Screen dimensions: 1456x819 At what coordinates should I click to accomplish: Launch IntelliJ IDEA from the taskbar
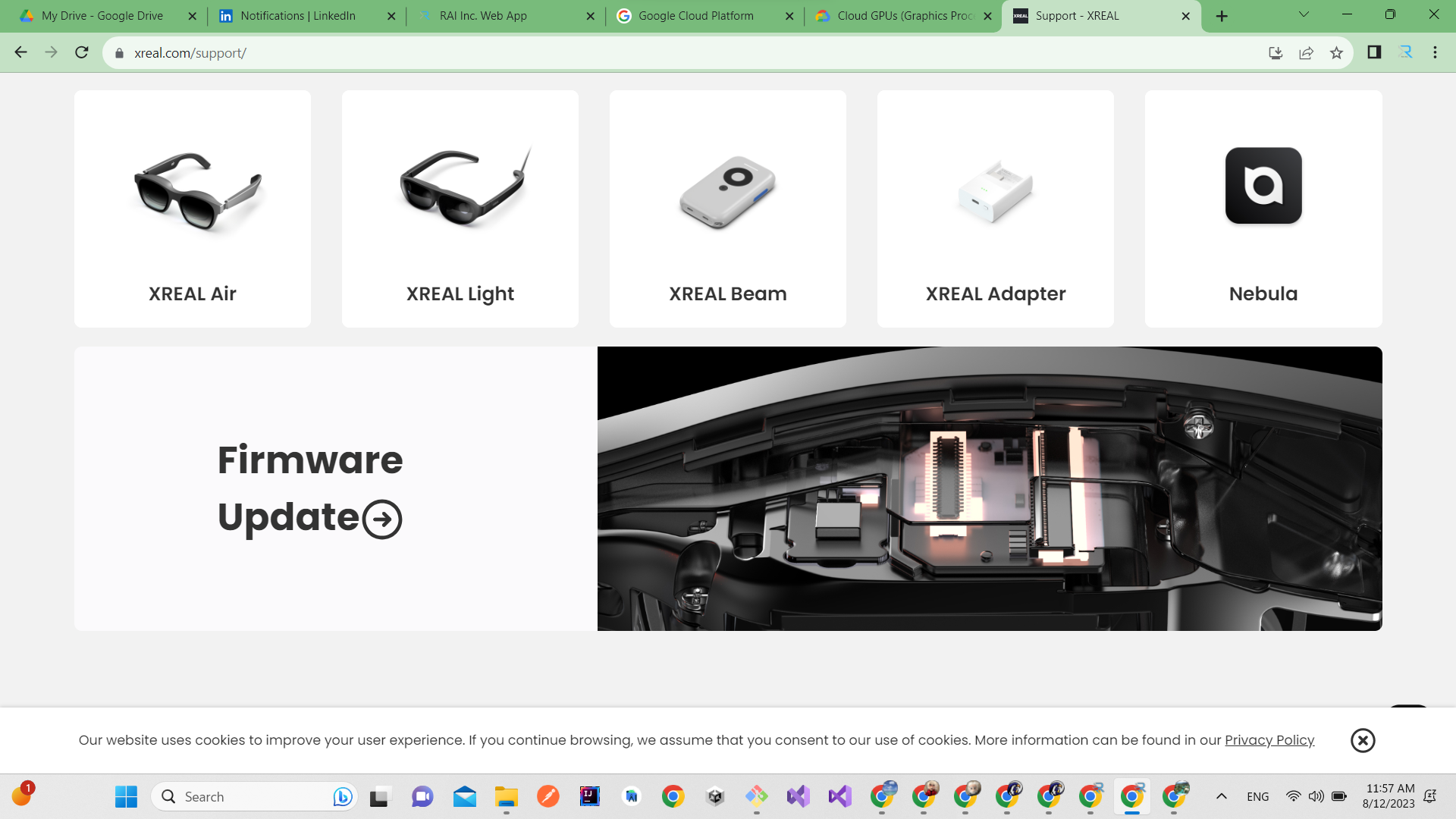(590, 796)
